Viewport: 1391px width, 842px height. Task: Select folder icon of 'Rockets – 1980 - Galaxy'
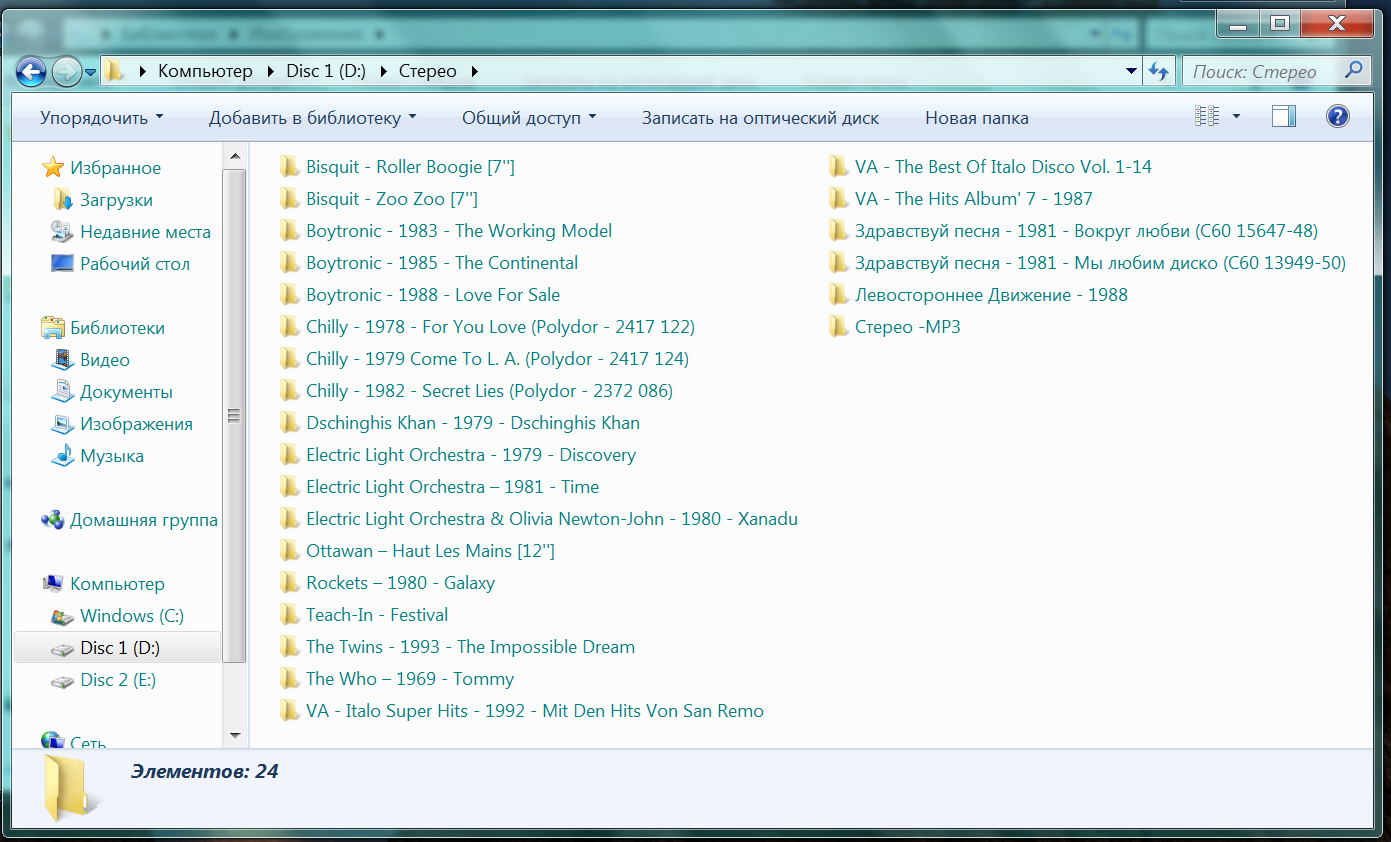point(290,583)
